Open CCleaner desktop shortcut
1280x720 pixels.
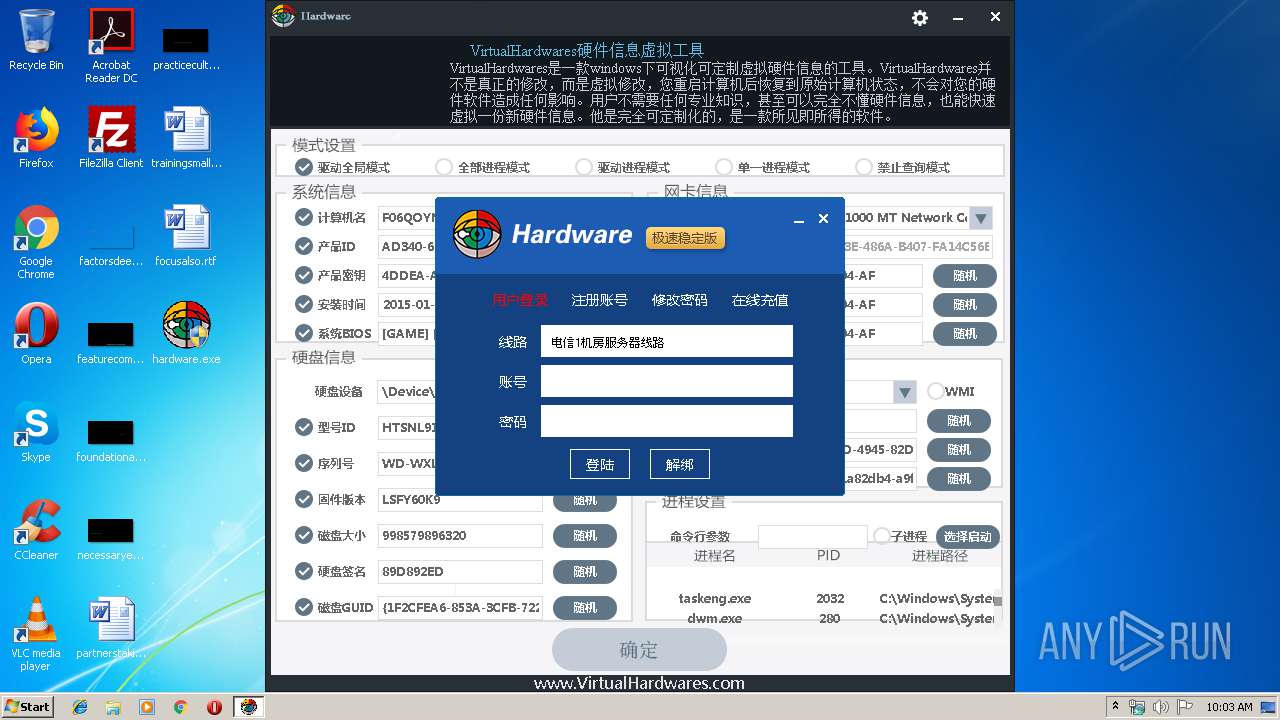tap(36, 530)
